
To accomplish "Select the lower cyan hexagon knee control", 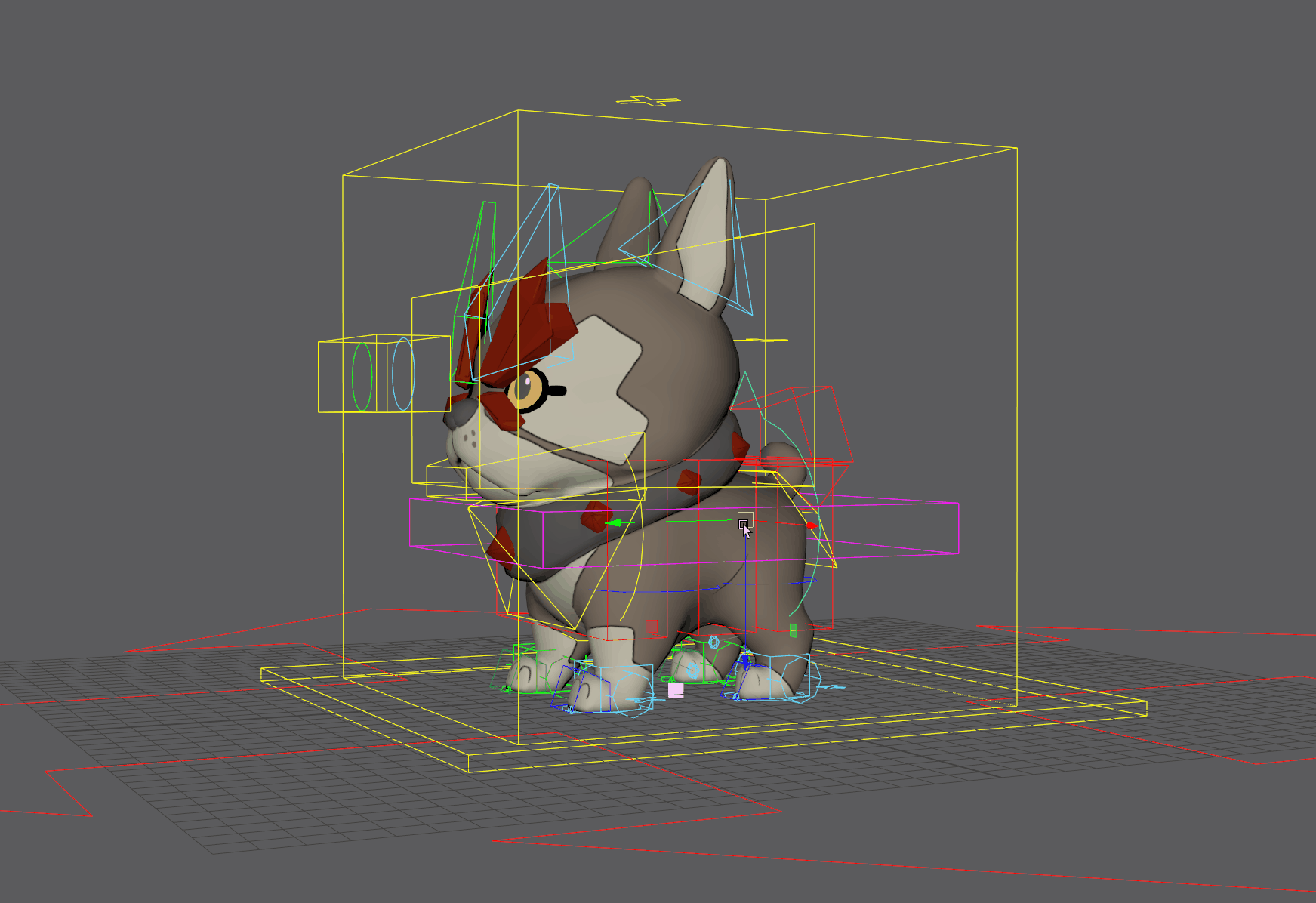I will pyautogui.click(x=693, y=669).
